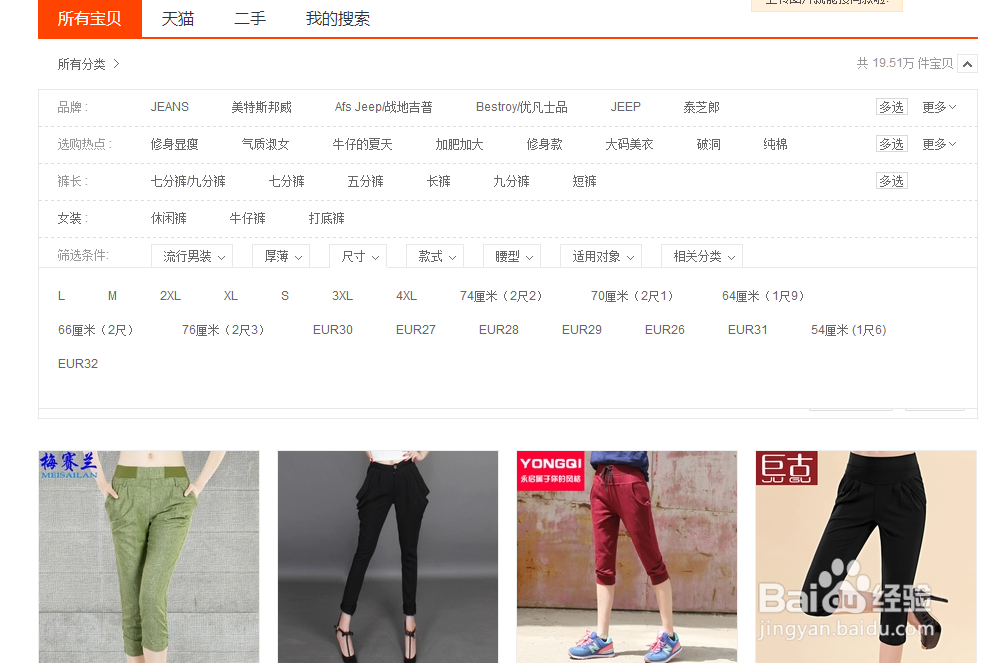This screenshot has height=663, width=987.
Task: Collapse the filter panel using the arrow icon
Action: tap(966, 63)
